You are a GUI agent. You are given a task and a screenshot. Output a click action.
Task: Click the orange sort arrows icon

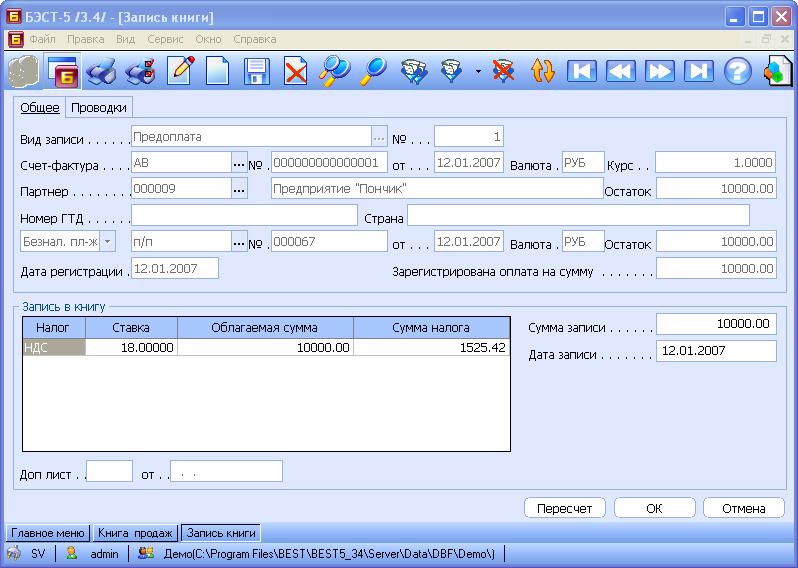543,71
